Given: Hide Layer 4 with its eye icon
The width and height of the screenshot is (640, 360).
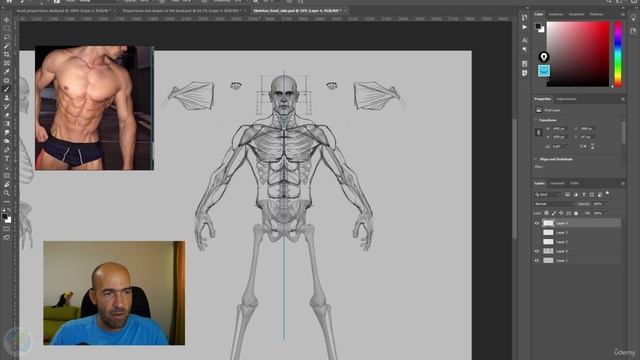Looking at the screenshot, I should 537,223.
